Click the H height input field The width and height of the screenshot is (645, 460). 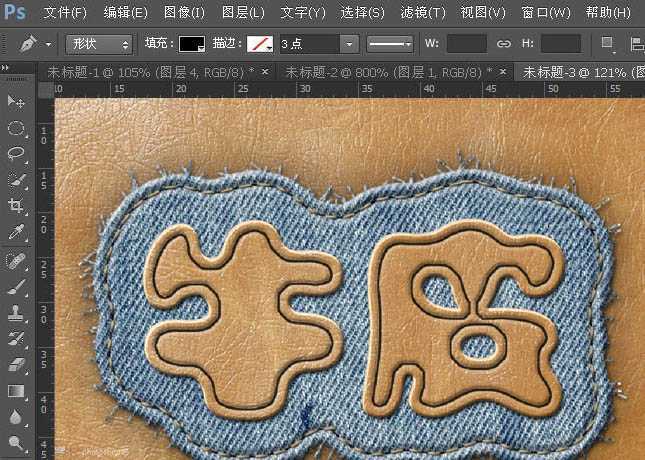coord(561,44)
